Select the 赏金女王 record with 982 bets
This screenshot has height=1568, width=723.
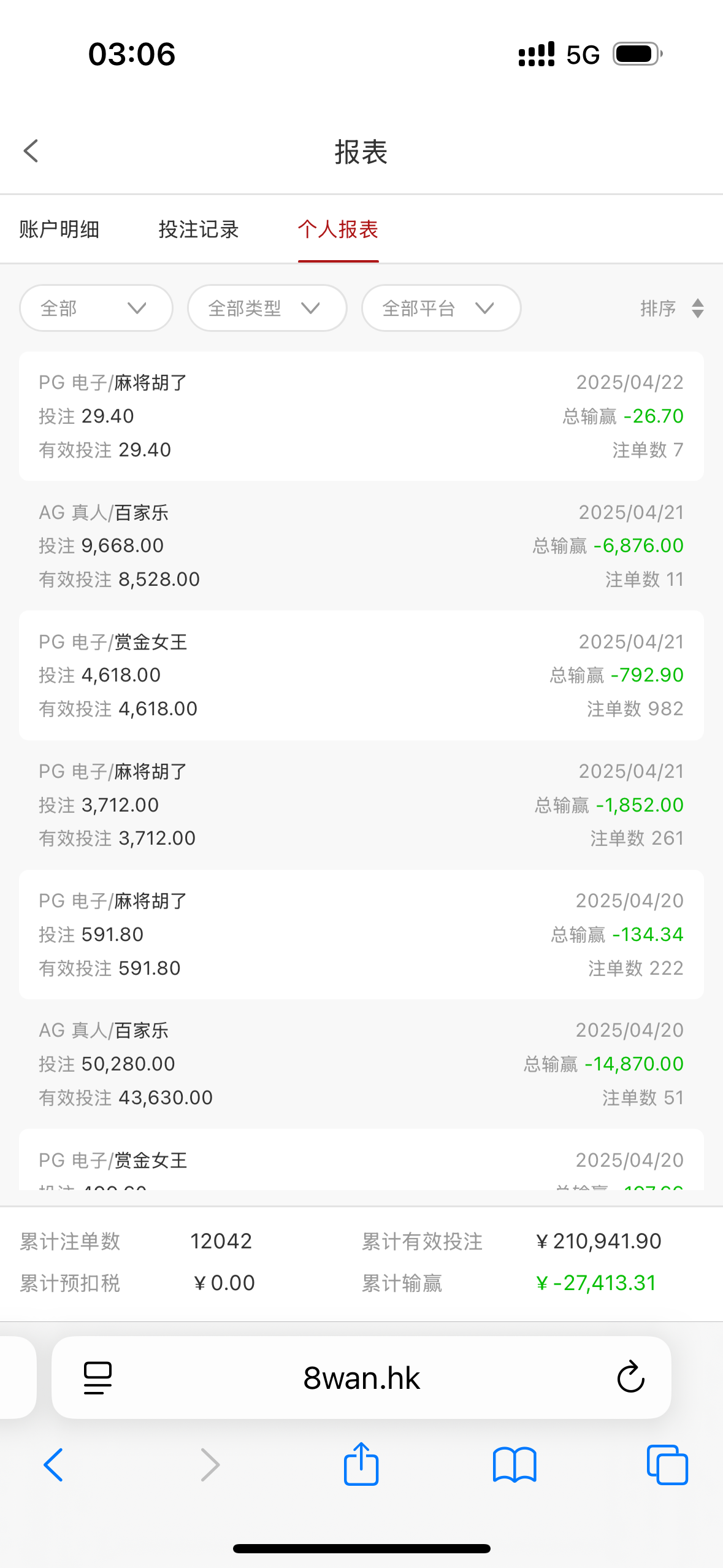[x=361, y=675]
